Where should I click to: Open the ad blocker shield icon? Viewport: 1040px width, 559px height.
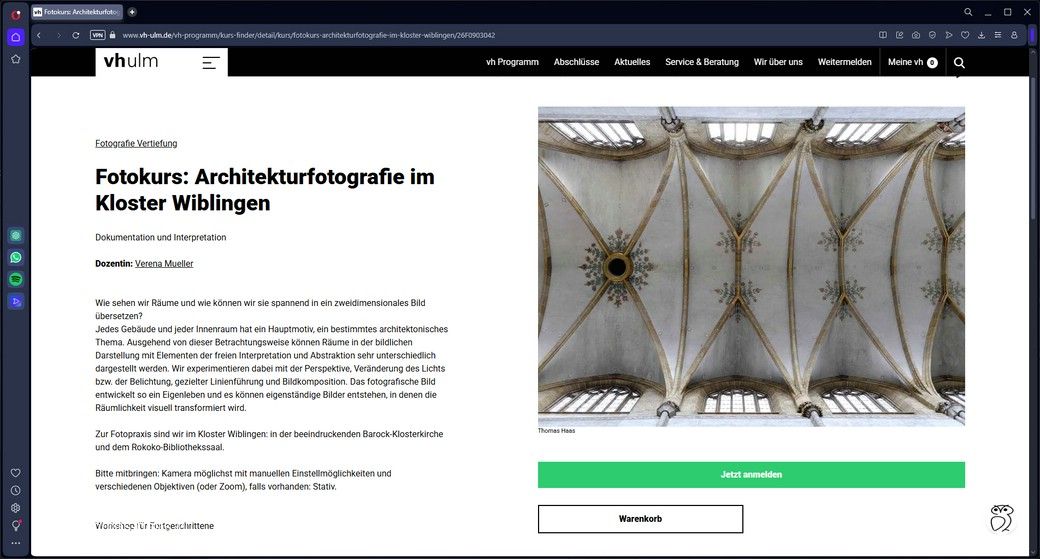[x=932, y=35]
